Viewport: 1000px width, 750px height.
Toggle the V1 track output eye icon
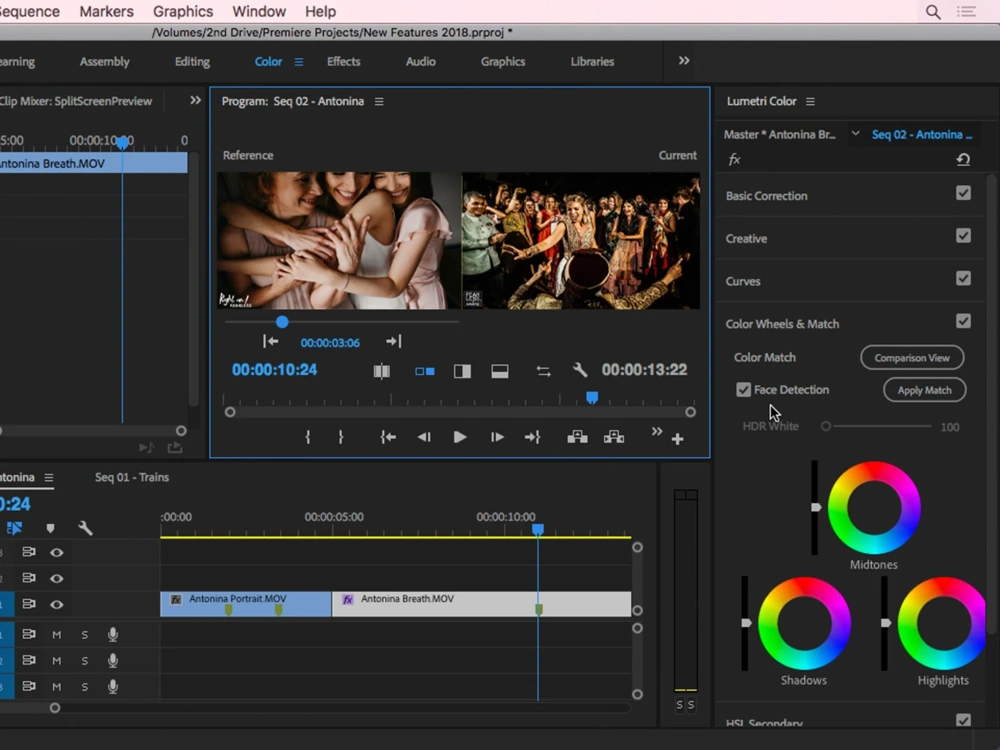(x=57, y=604)
